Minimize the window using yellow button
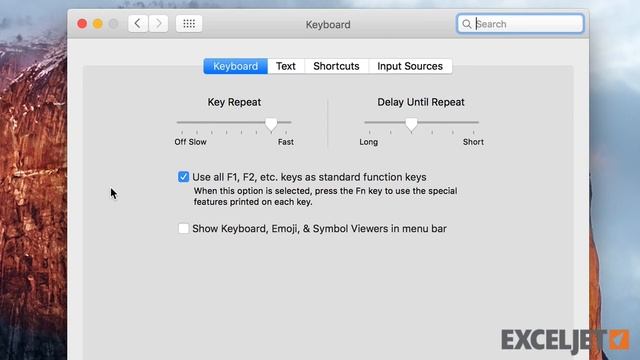 (x=98, y=24)
